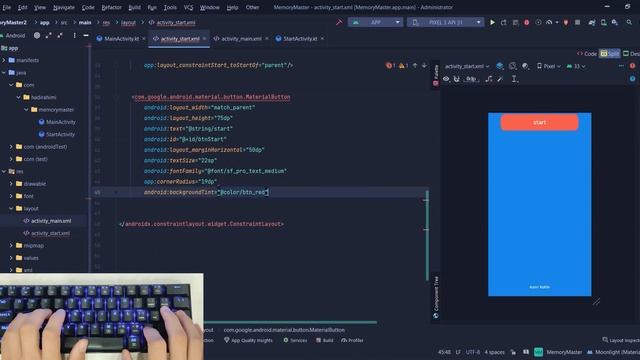Click the Magnet autoconnect icon
640x360 pixels.
457,79
